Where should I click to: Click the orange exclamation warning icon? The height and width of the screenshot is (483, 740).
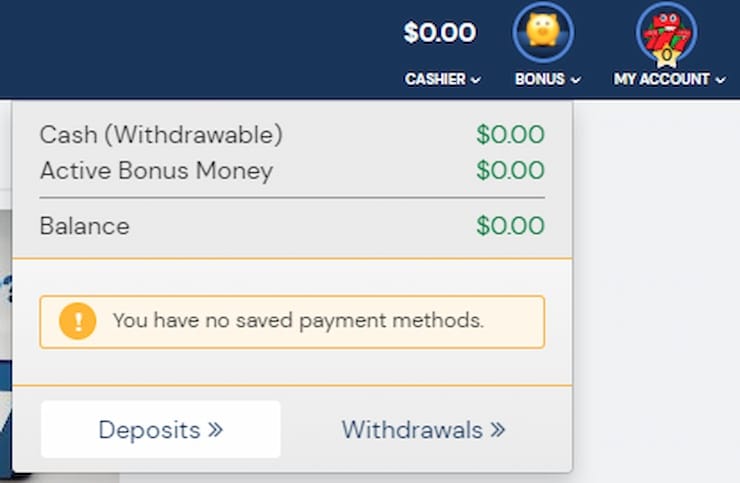pos(77,321)
